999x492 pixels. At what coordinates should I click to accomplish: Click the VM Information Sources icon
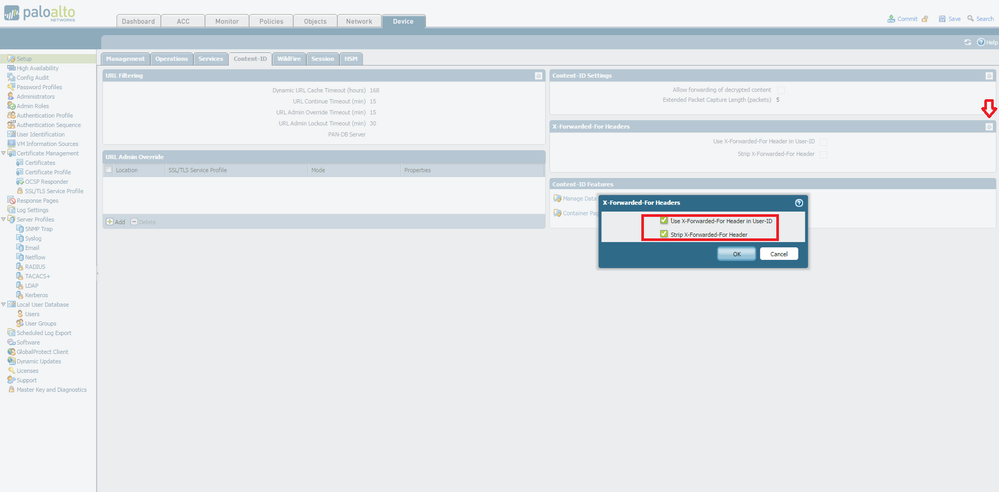pyautogui.click(x=11, y=144)
